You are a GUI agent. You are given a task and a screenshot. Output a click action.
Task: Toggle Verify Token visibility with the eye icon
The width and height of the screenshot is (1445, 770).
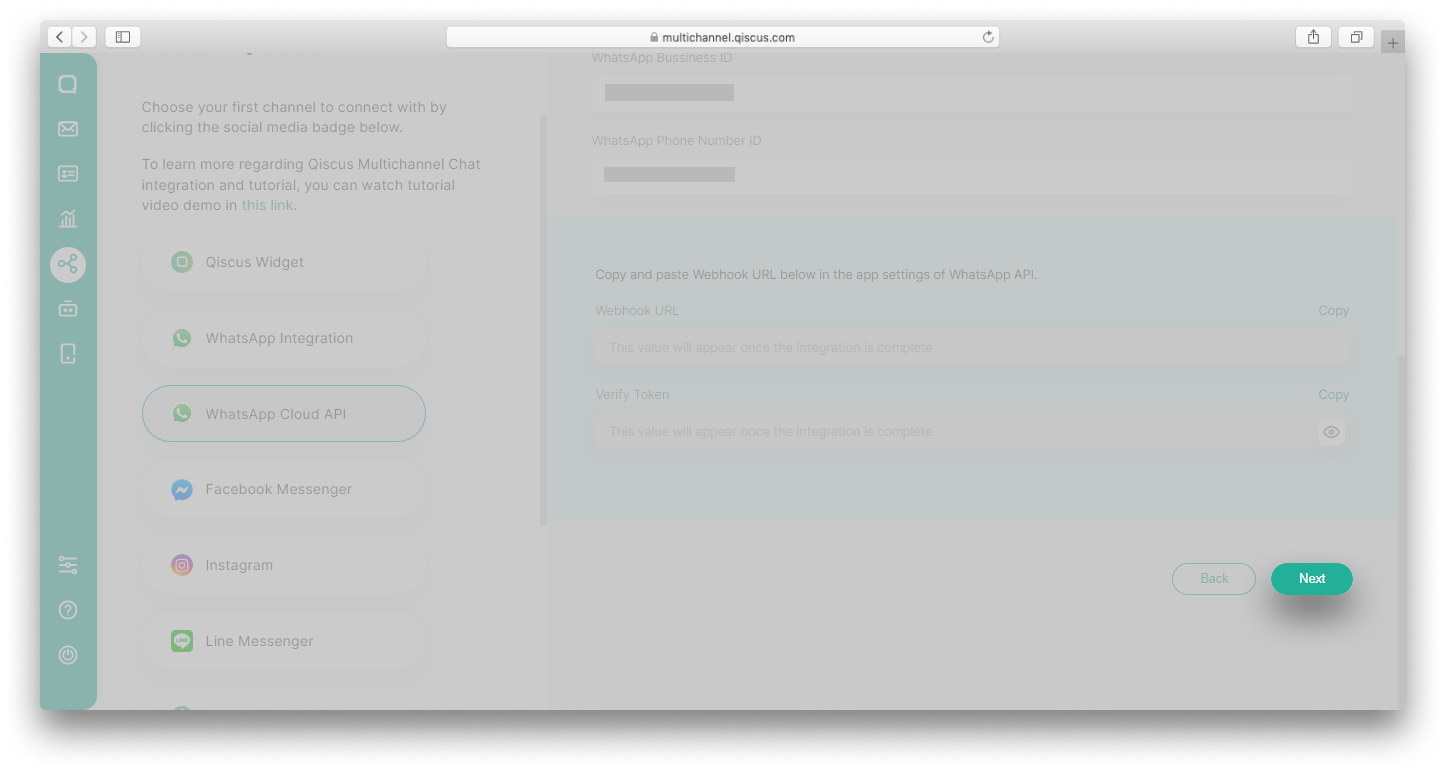1331,432
